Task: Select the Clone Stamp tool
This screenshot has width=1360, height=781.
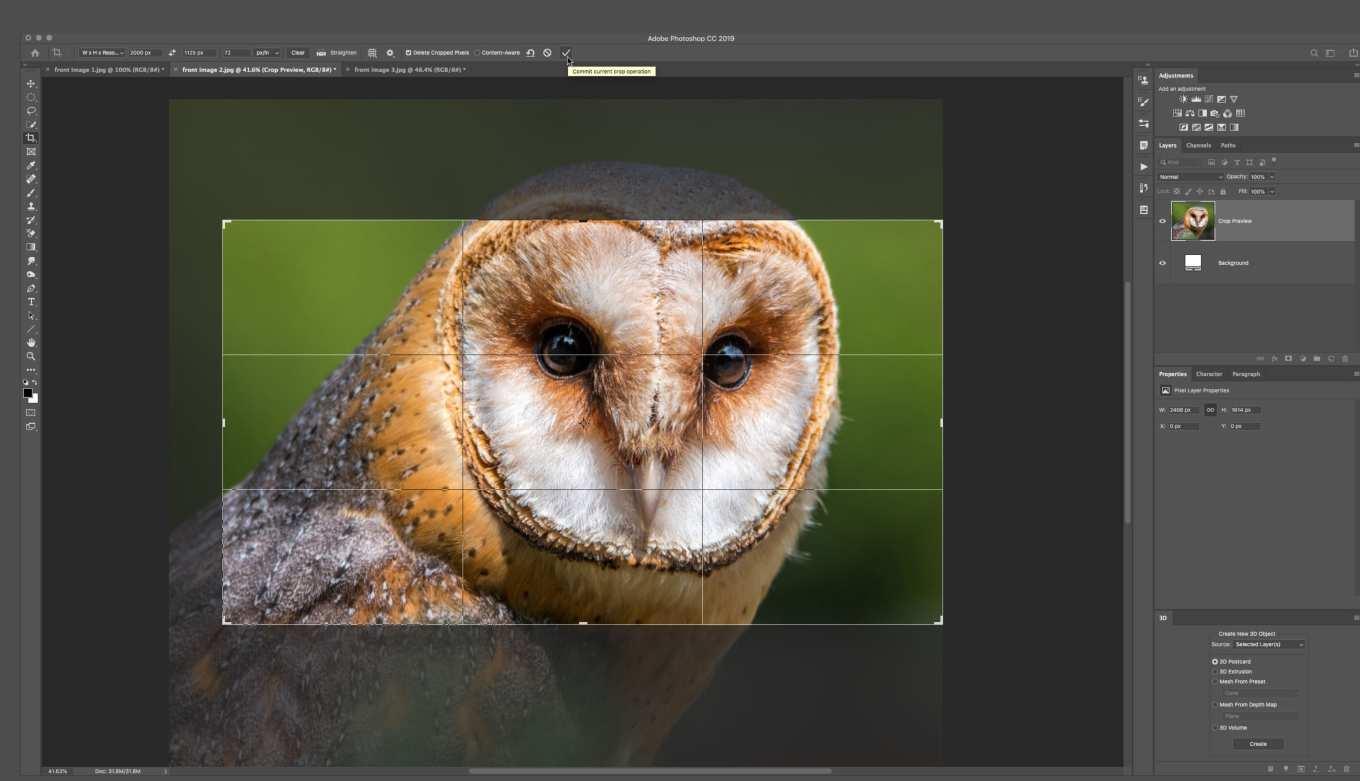Action: point(31,206)
